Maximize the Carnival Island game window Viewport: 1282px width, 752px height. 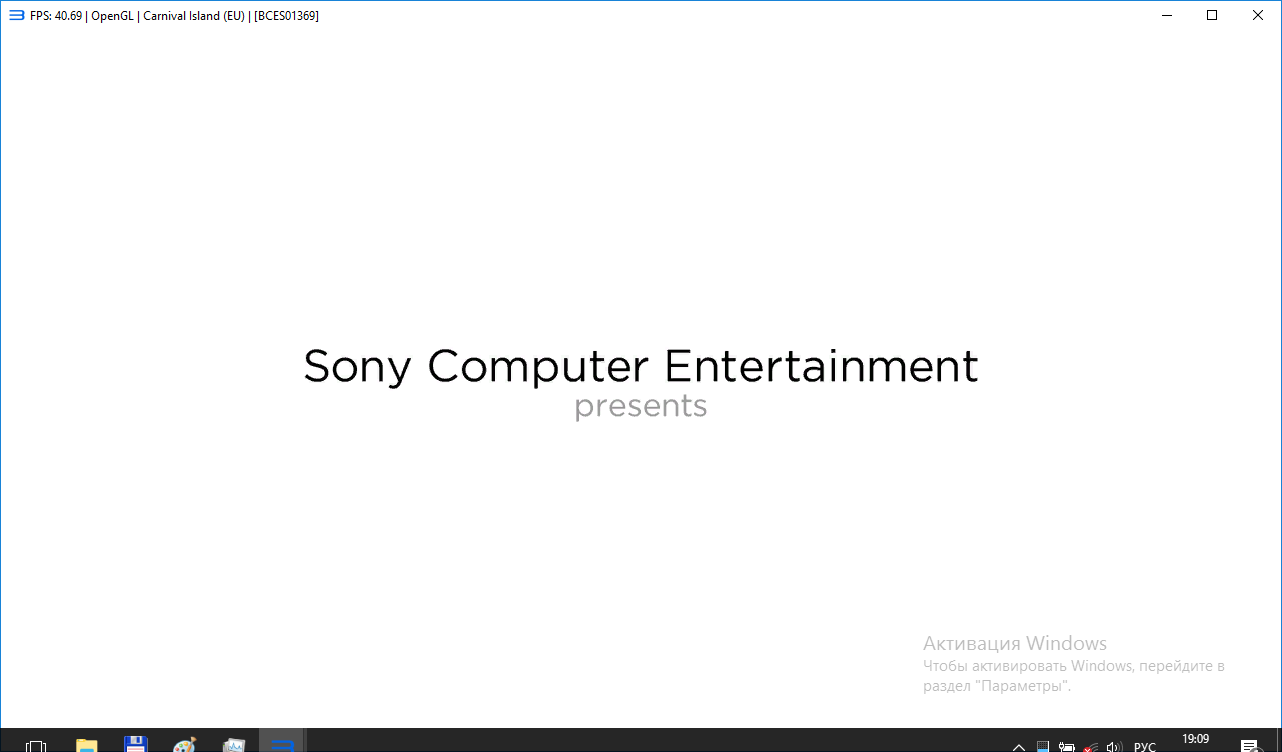[1212, 15]
